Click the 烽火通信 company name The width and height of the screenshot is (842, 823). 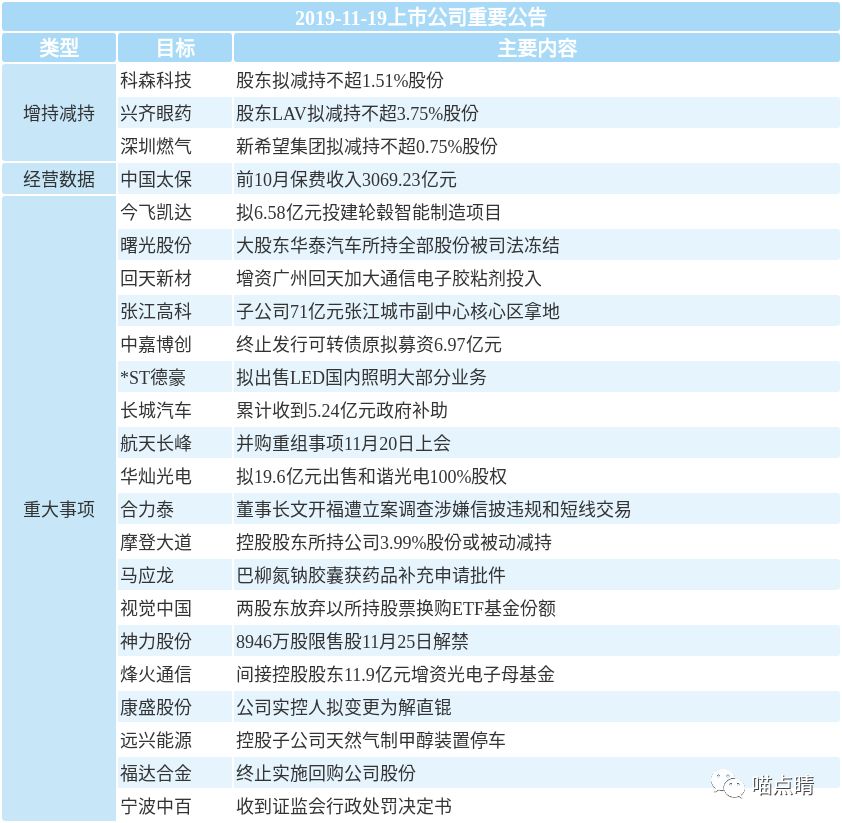pos(156,674)
